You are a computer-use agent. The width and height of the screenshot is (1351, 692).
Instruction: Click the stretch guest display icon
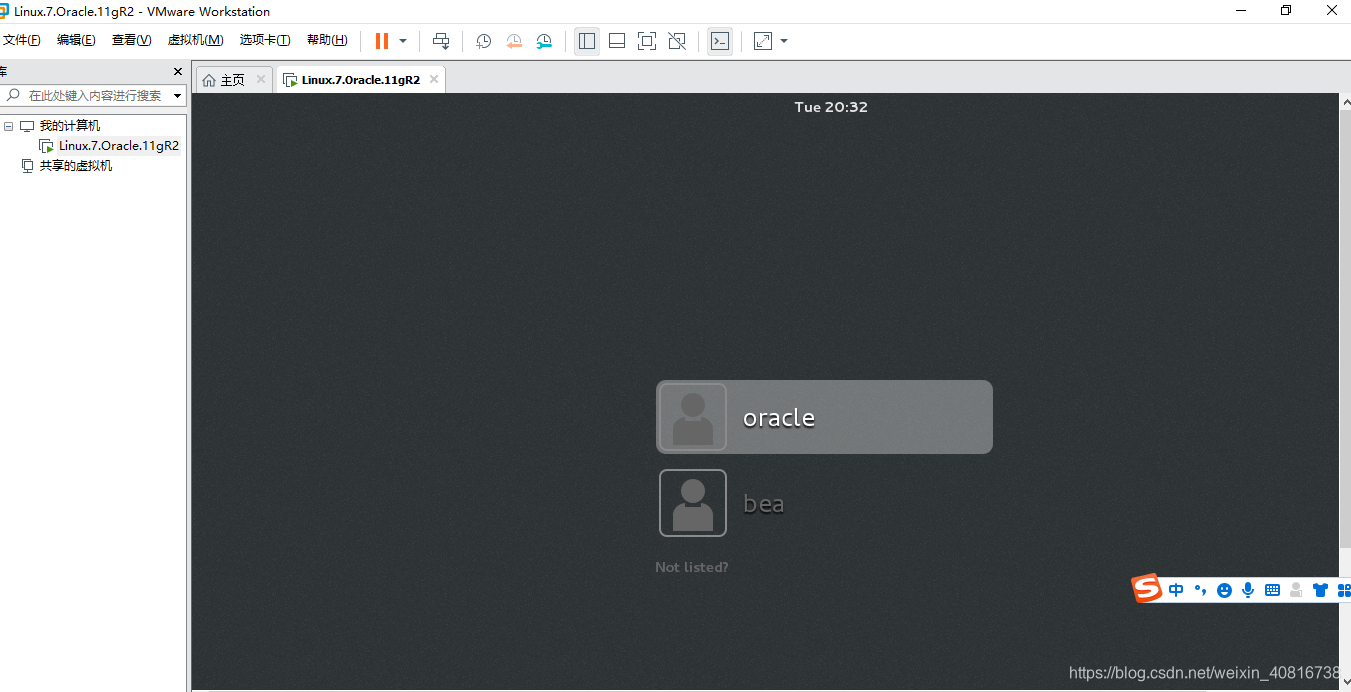pos(763,41)
